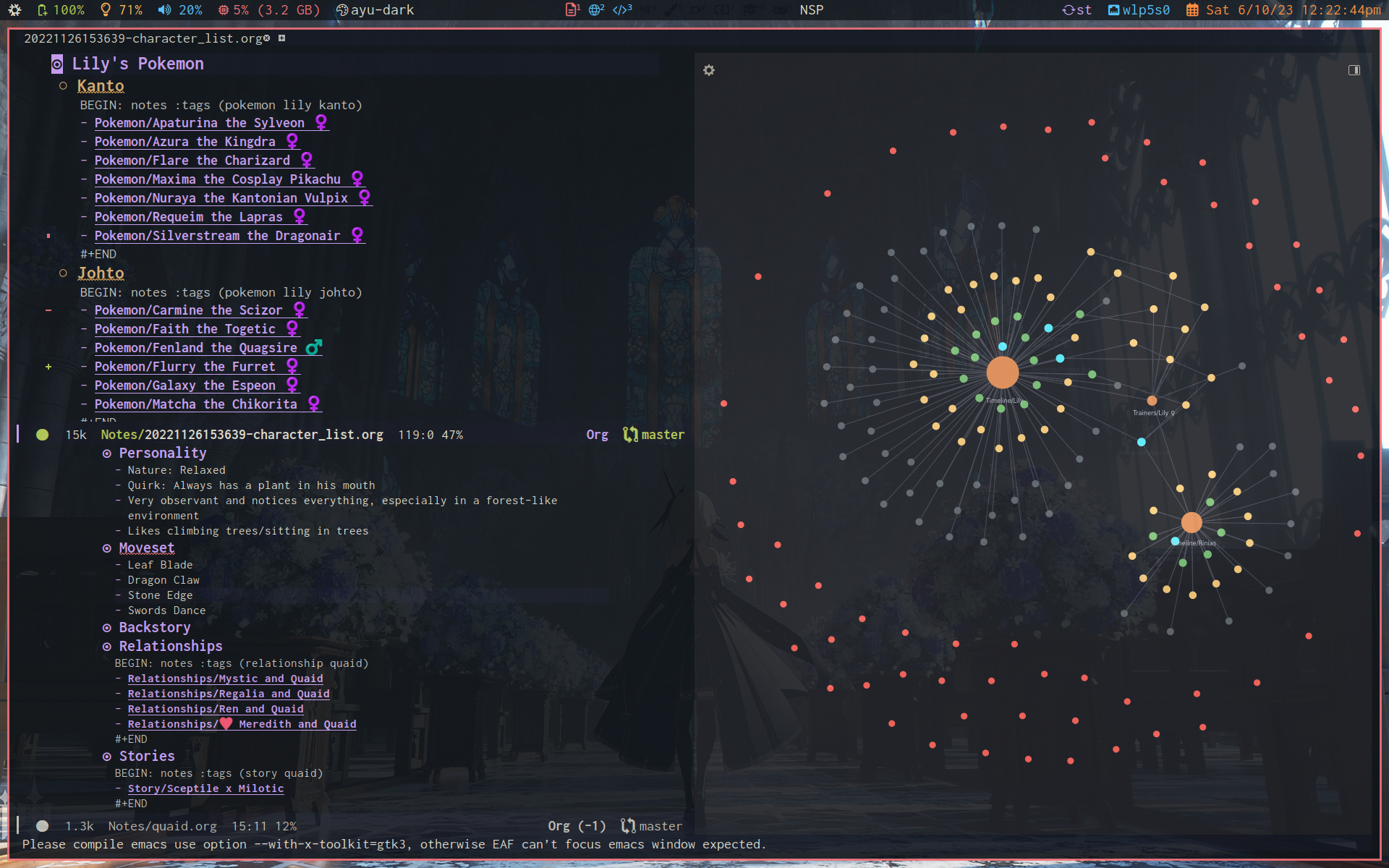The width and height of the screenshot is (1389, 868).
Task: Click the large Timeline/Lily graph node
Action: (x=1002, y=373)
